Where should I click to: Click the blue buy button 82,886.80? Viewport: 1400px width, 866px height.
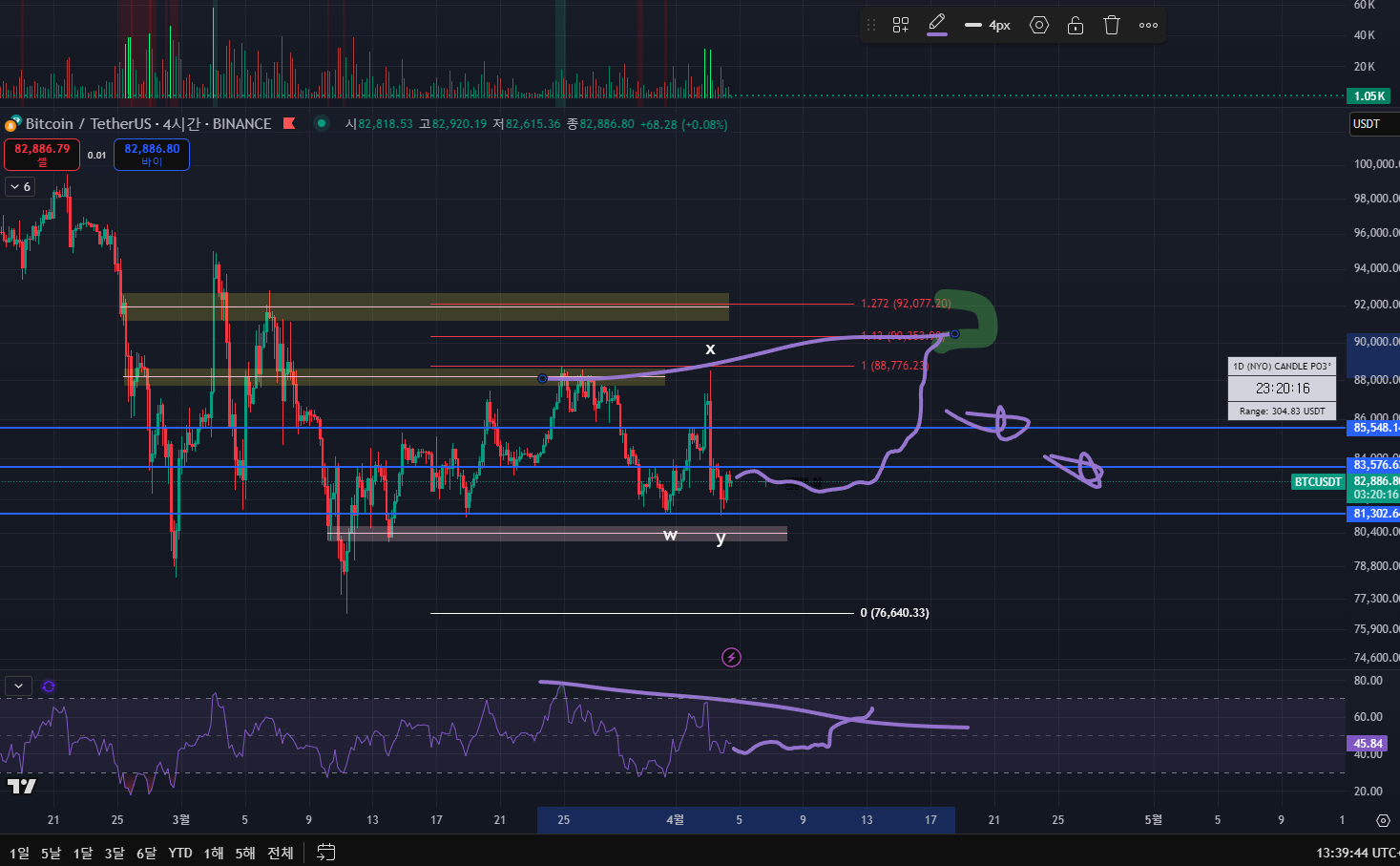[x=152, y=154]
